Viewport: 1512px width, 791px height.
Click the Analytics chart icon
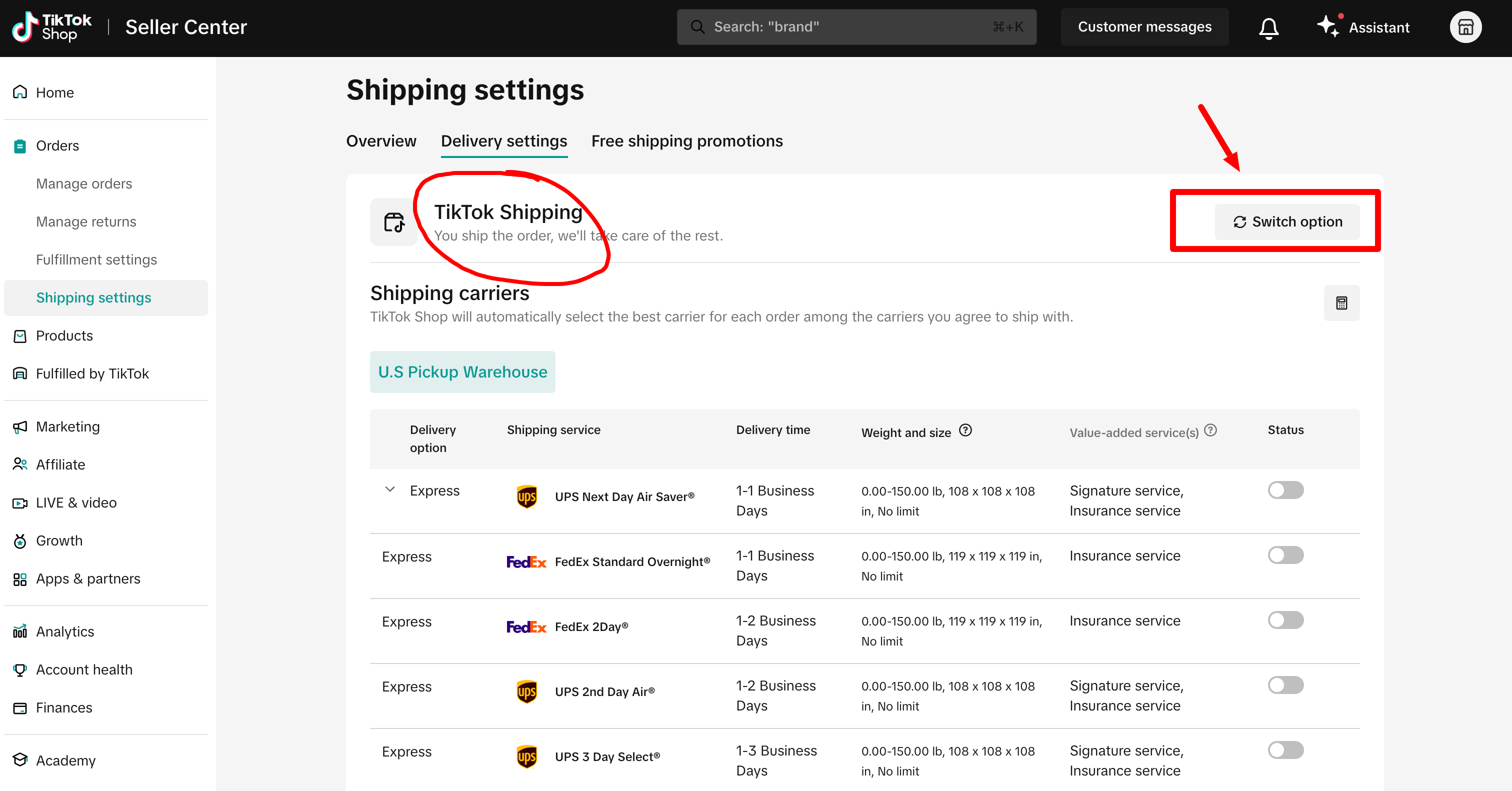[x=20, y=631]
